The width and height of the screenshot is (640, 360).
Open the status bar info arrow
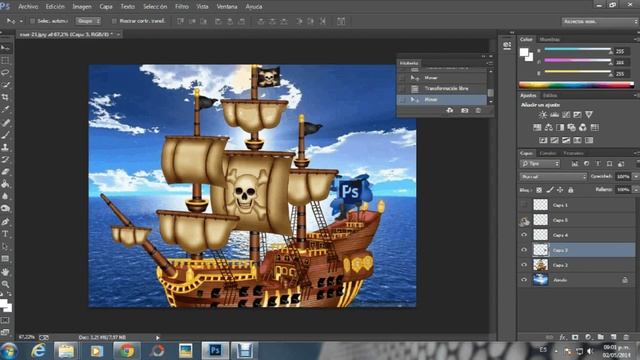point(158,338)
